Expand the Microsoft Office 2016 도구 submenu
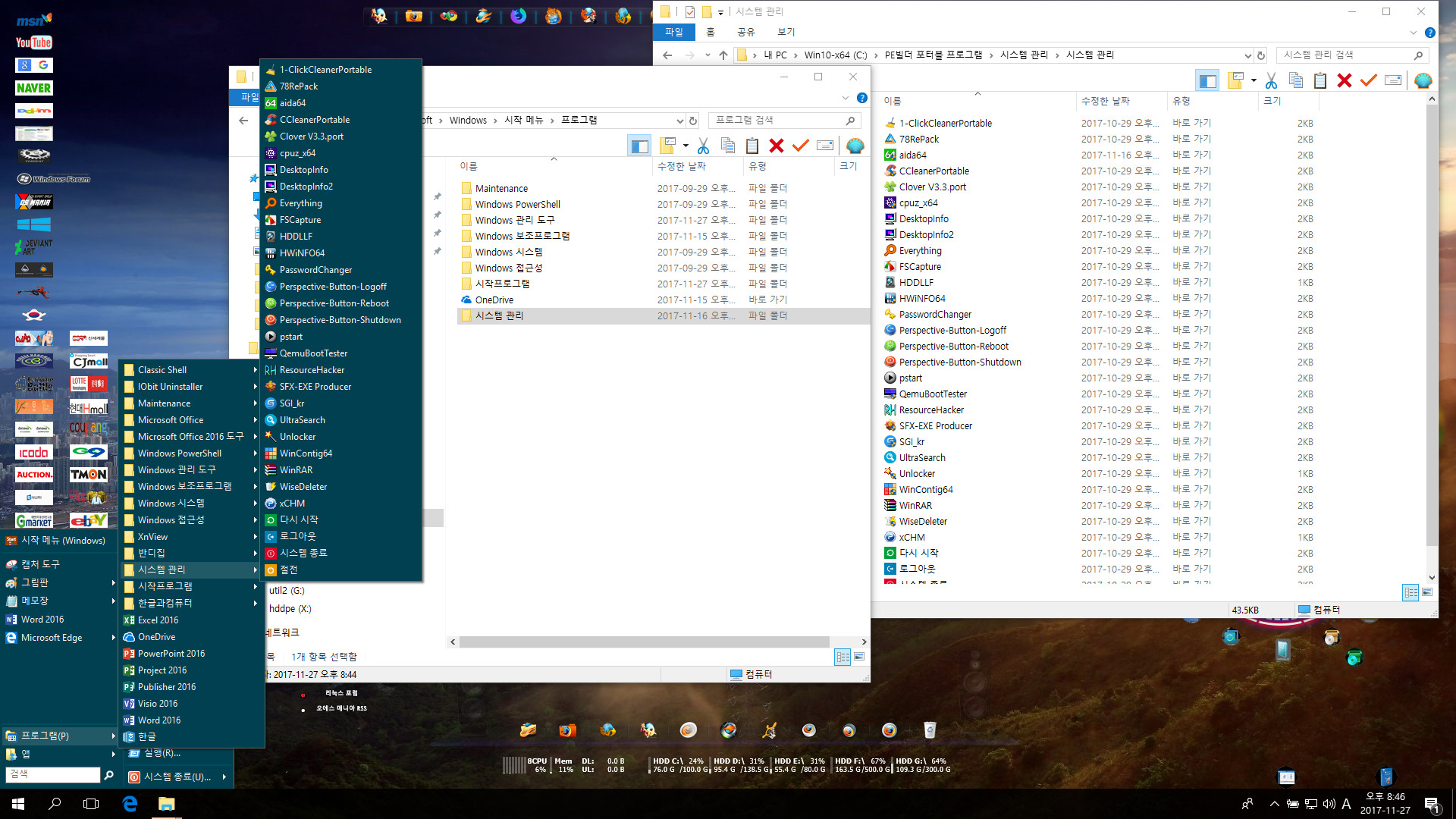Image resolution: width=1456 pixels, height=819 pixels. [x=255, y=437]
